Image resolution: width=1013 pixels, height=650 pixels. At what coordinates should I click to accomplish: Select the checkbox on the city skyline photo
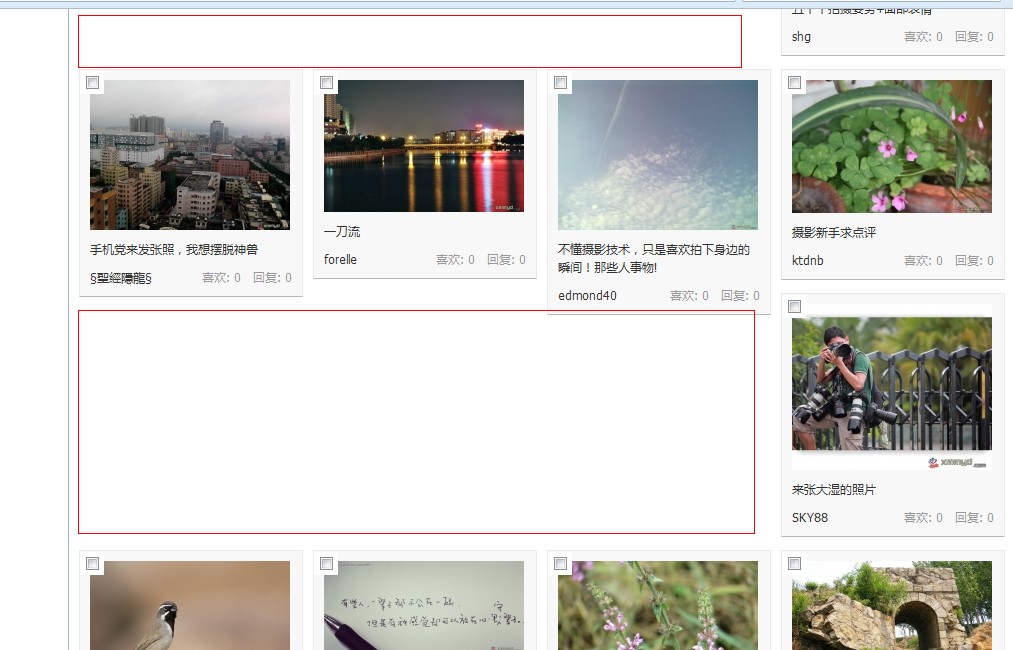[93, 83]
